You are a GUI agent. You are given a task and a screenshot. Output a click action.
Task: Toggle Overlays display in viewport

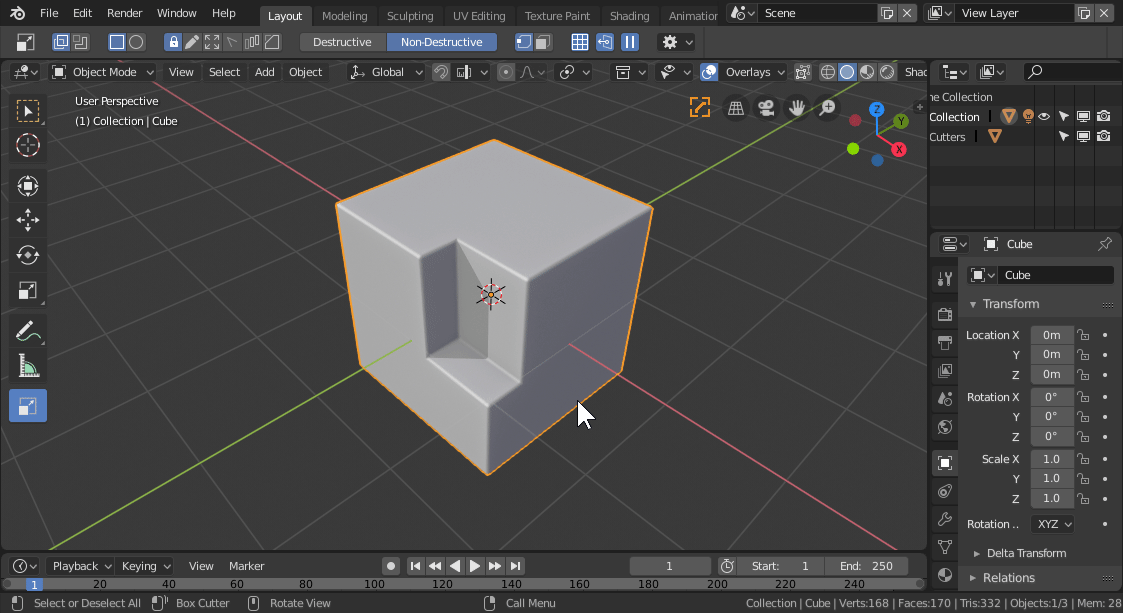(x=708, y=72)
